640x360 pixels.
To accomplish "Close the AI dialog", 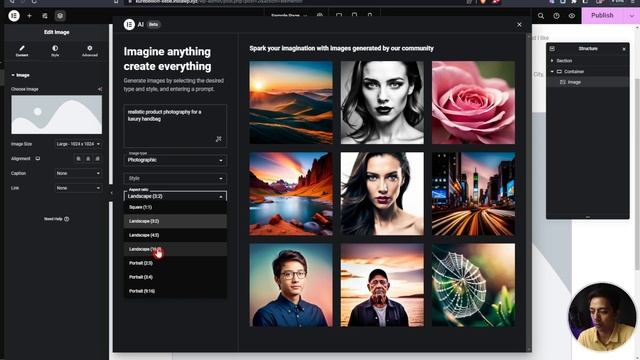I will 519,25.
